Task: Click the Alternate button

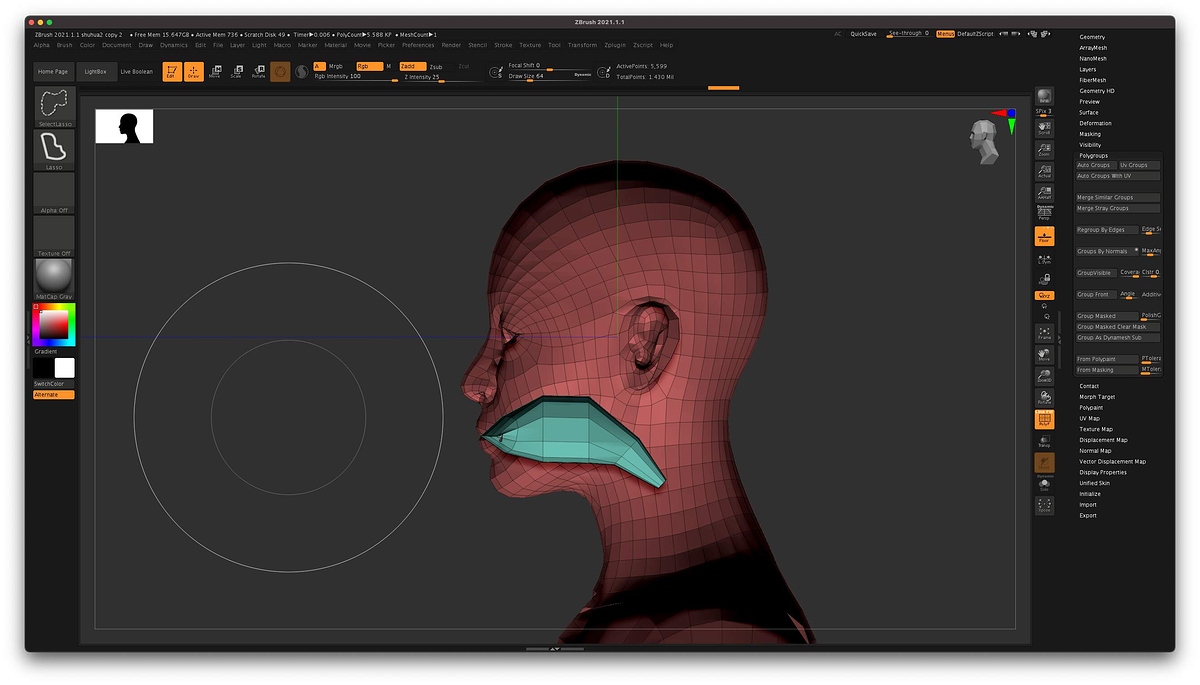Action: pos(54,394)
